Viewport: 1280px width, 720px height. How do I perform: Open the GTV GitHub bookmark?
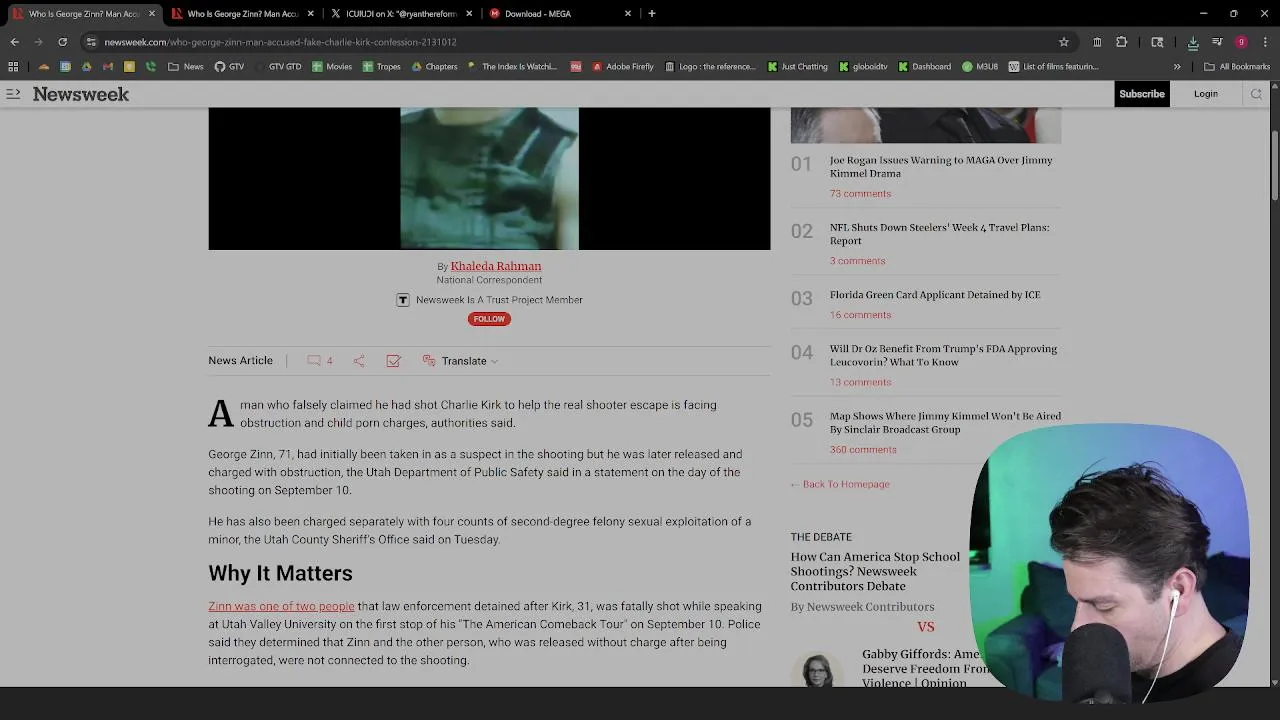tap(229, 67)
